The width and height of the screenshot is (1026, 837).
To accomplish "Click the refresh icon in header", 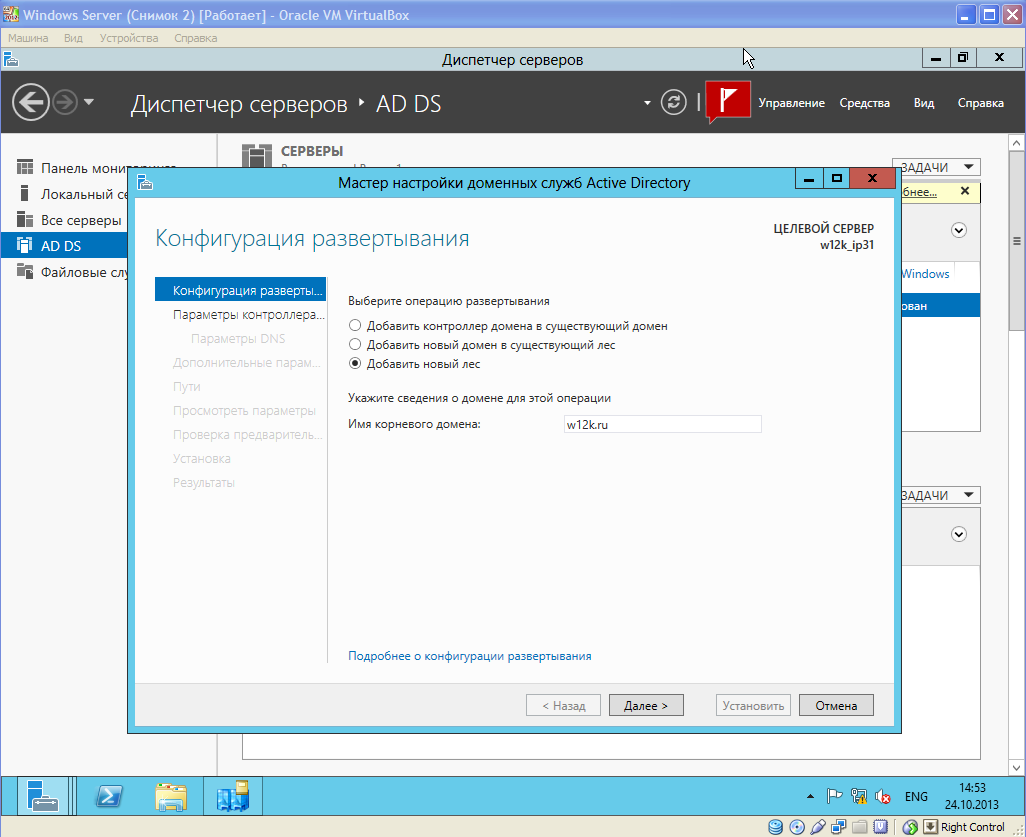I will 673,102.
